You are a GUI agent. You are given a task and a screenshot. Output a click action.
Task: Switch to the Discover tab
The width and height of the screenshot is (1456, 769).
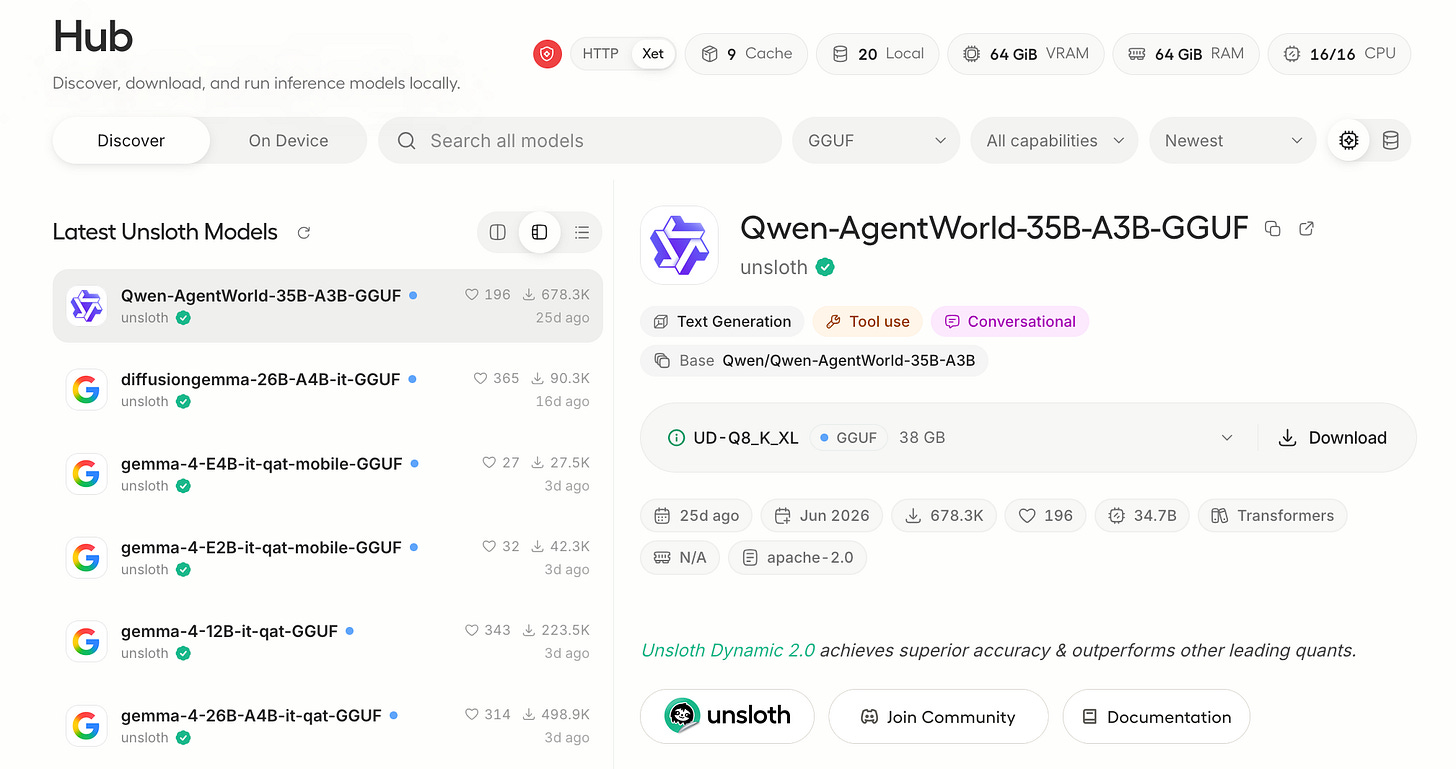pos(131,141)
